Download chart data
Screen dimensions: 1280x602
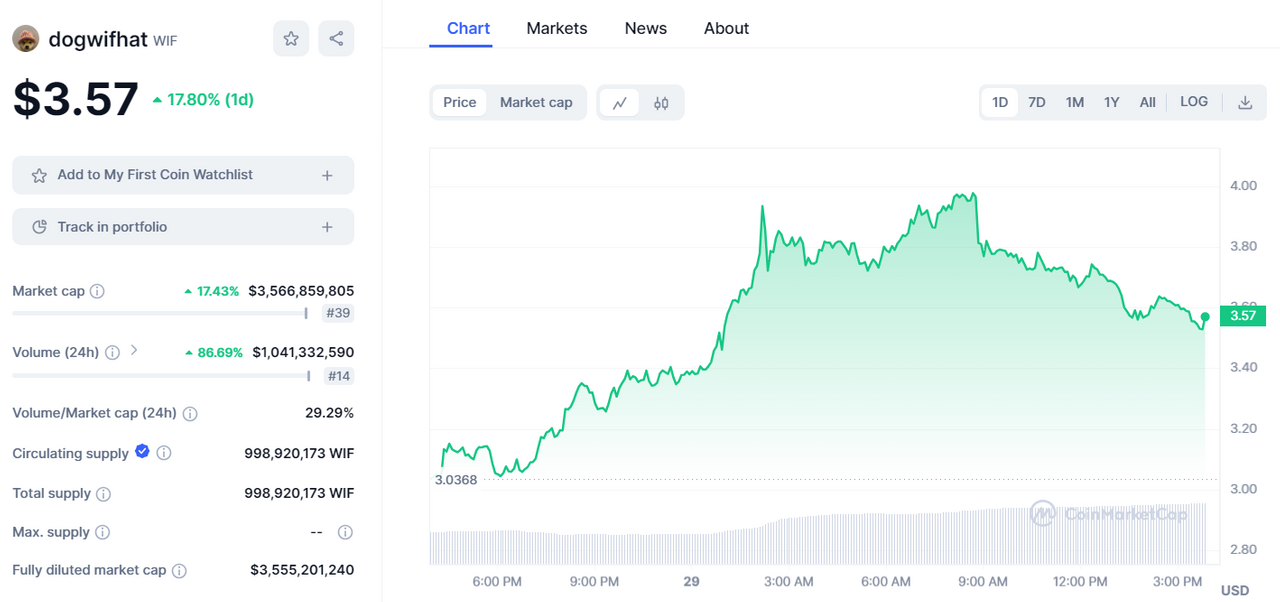[1245, 102]
